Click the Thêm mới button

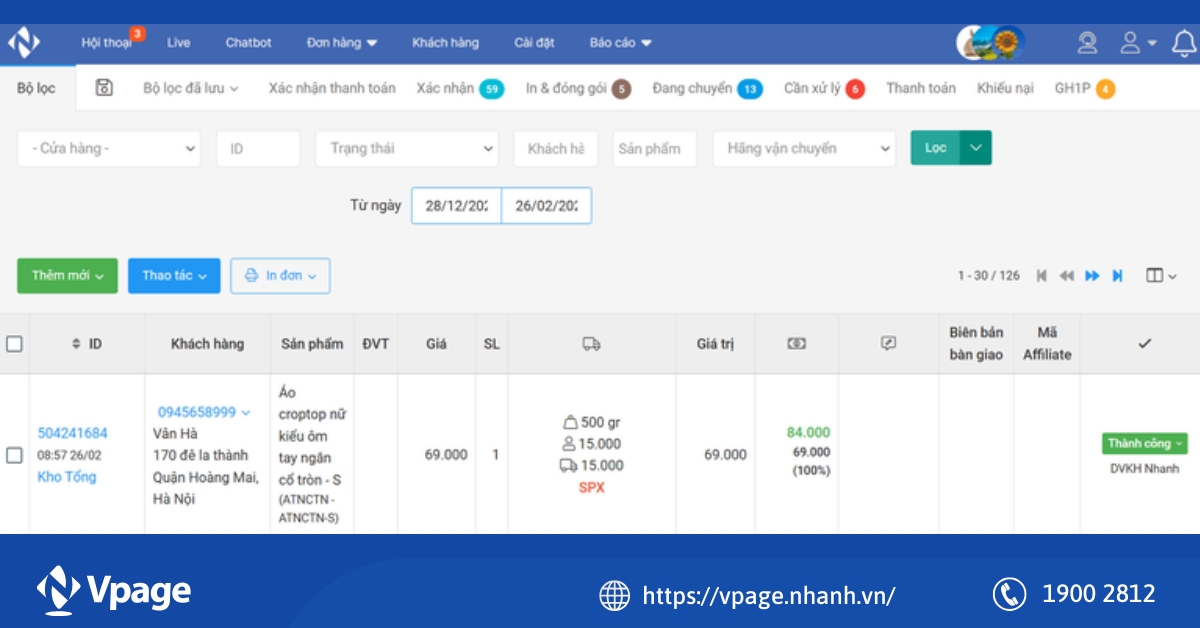pyautogui.click(x=66, y=276)
